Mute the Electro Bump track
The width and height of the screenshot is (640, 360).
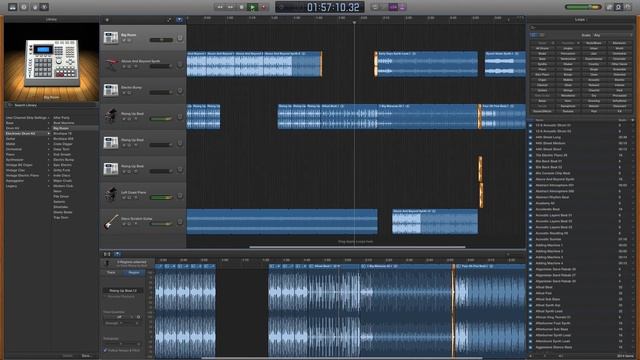(x=124, y=93)
